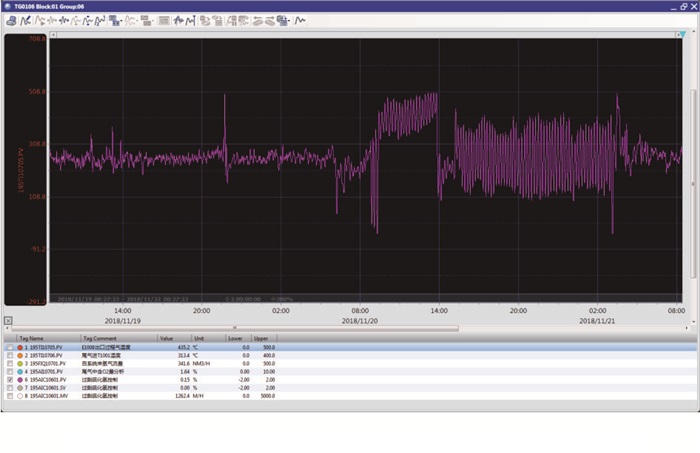
Task: Tick the checkbox for tag 195AI10701.PV
Action: click(10, 371)
